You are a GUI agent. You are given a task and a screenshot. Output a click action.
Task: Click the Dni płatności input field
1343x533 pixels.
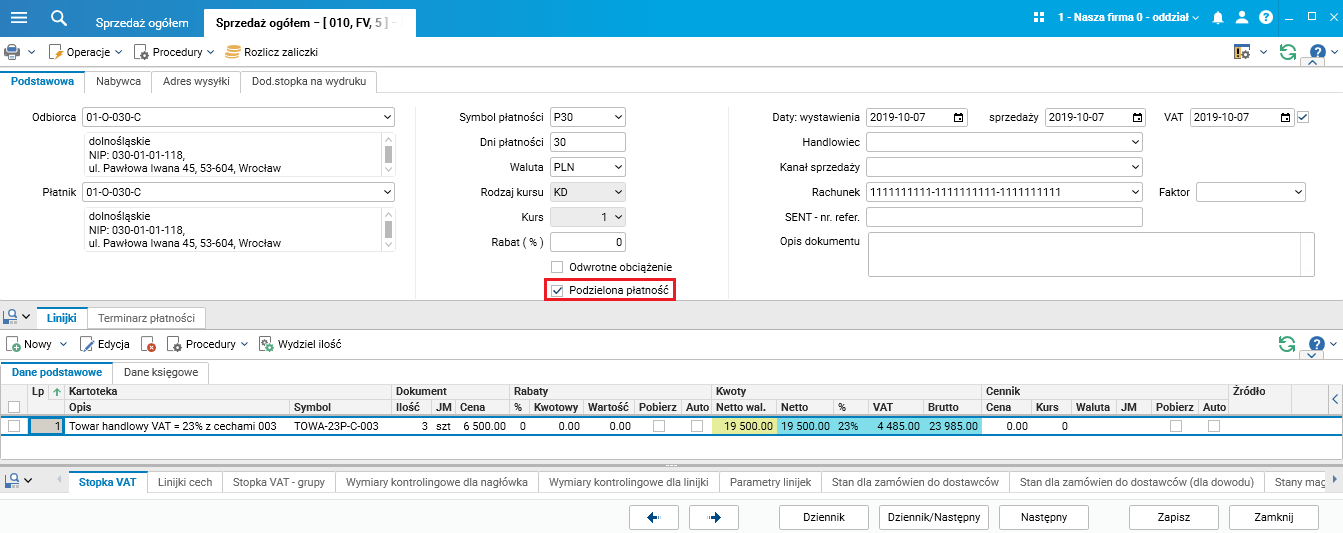(x=588, y=142)
